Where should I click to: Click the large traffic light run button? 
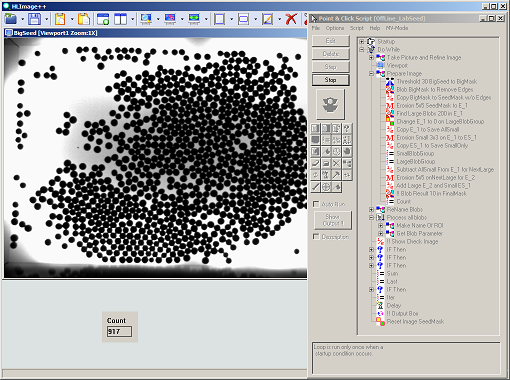330,105
